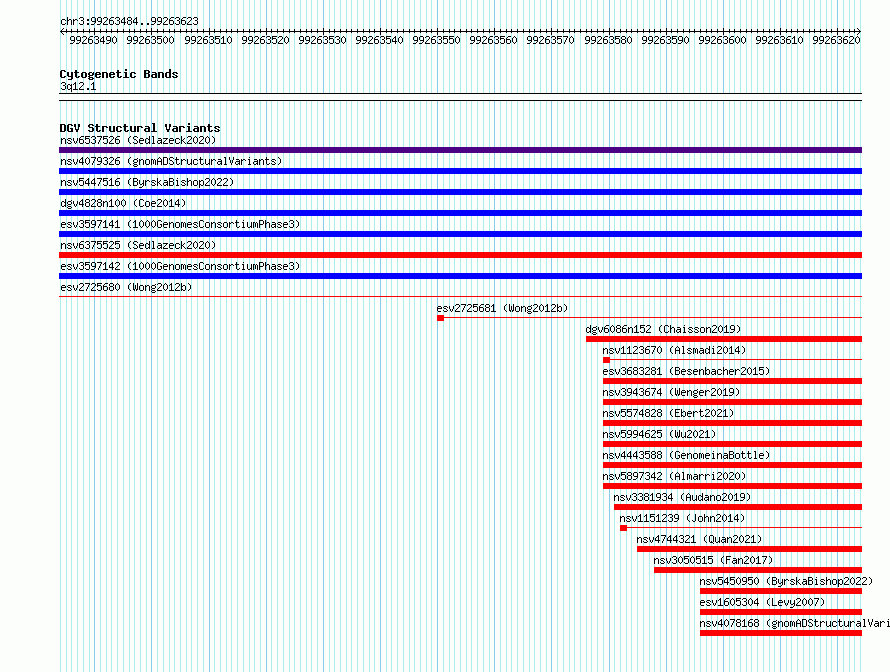Open the esv3597142 (1000GenomesConsortiumPhase3) label
Viewport: 890px width, 672px height.
pyautogui.click(x=180, y=266)
